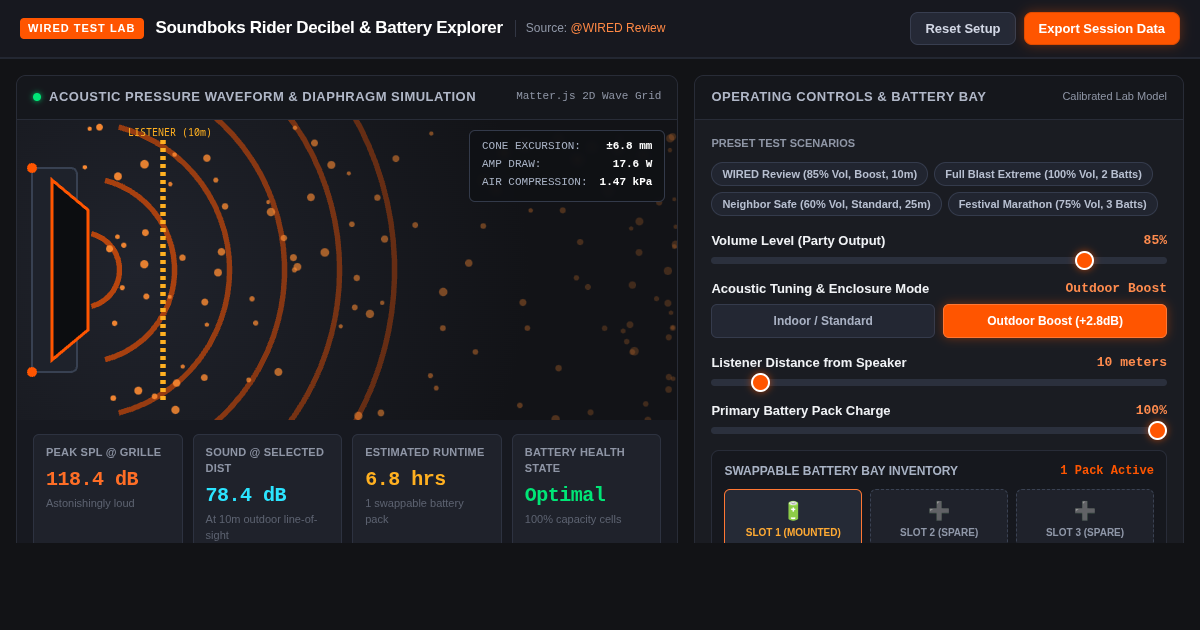Apply the Full Blast Extreme preset
Viewport: 1200px width, 630px height.
[1043, 174]
